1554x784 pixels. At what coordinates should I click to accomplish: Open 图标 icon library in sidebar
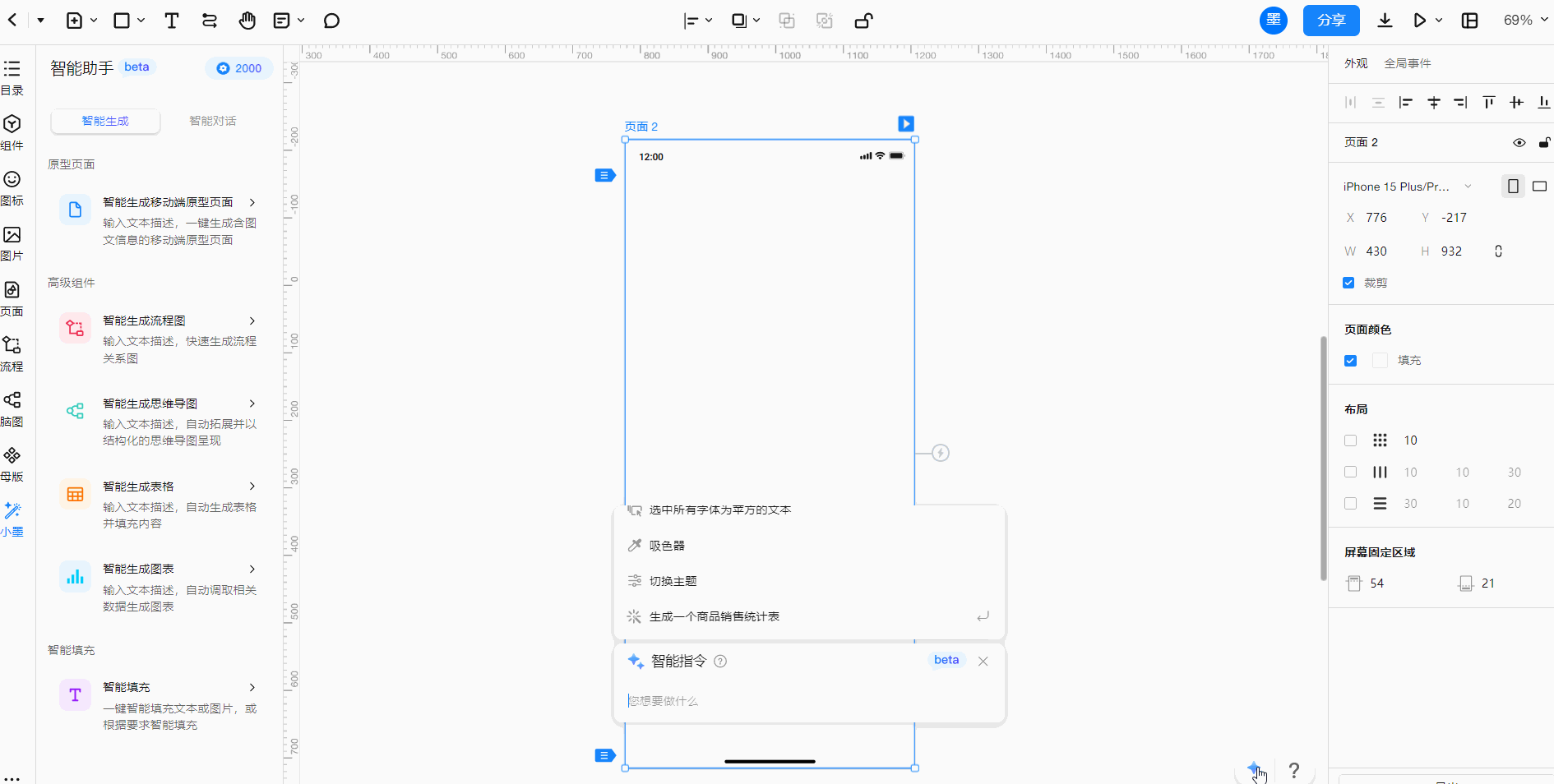click(12, 187)
